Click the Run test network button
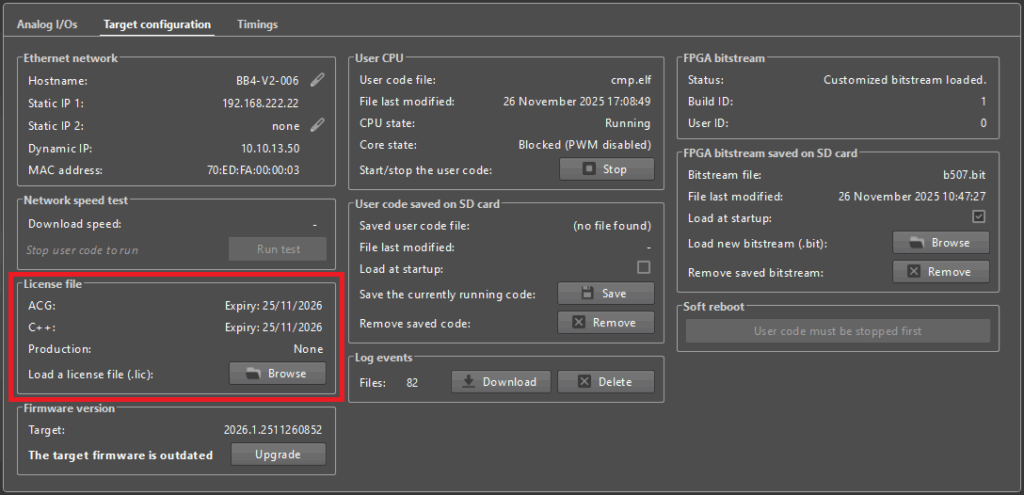 tap(278, 249)
